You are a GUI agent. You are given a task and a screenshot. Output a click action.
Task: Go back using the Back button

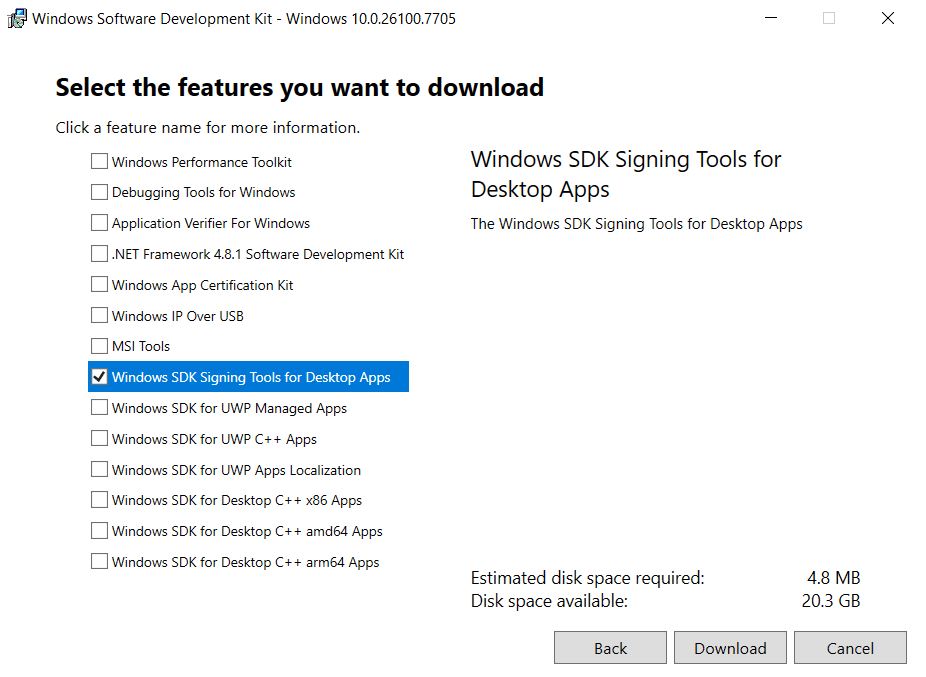pyautogui.click(x=610, y=648)
